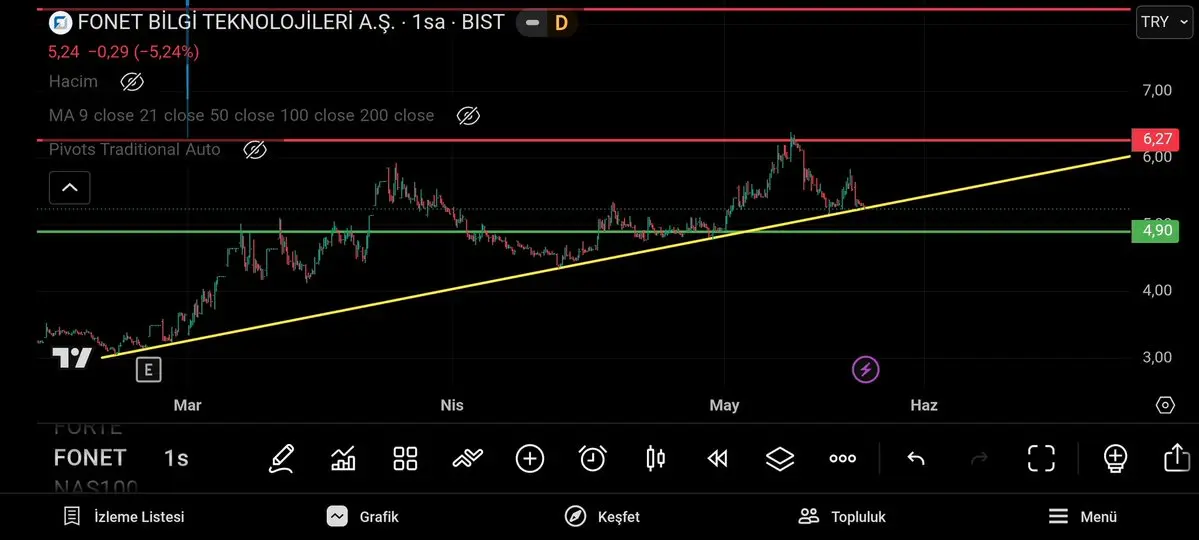This screenshot has width=1199, height=540.
Task: Tap the minus market status pill
Action: [532, 23]
